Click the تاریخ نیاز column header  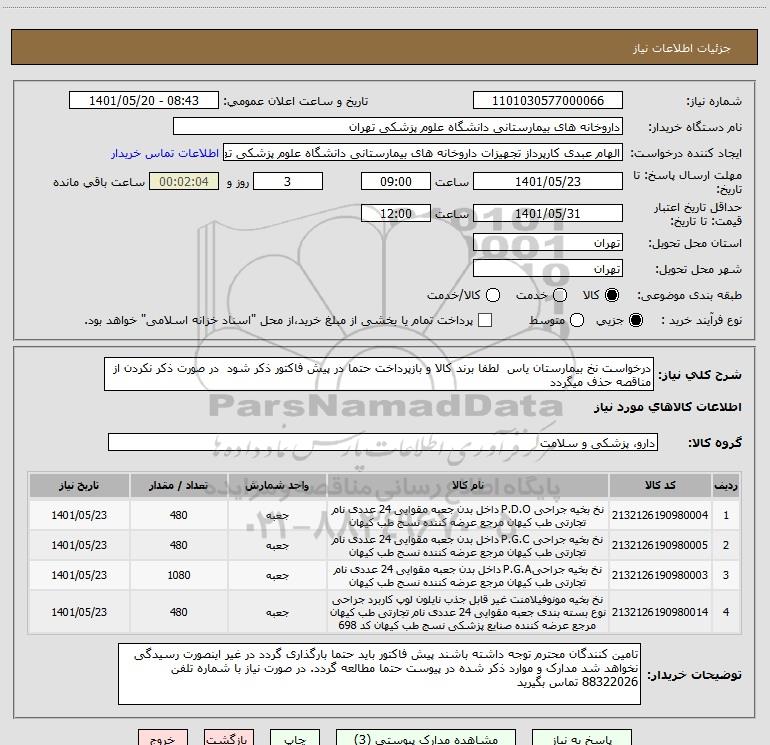tap(79, 486)
